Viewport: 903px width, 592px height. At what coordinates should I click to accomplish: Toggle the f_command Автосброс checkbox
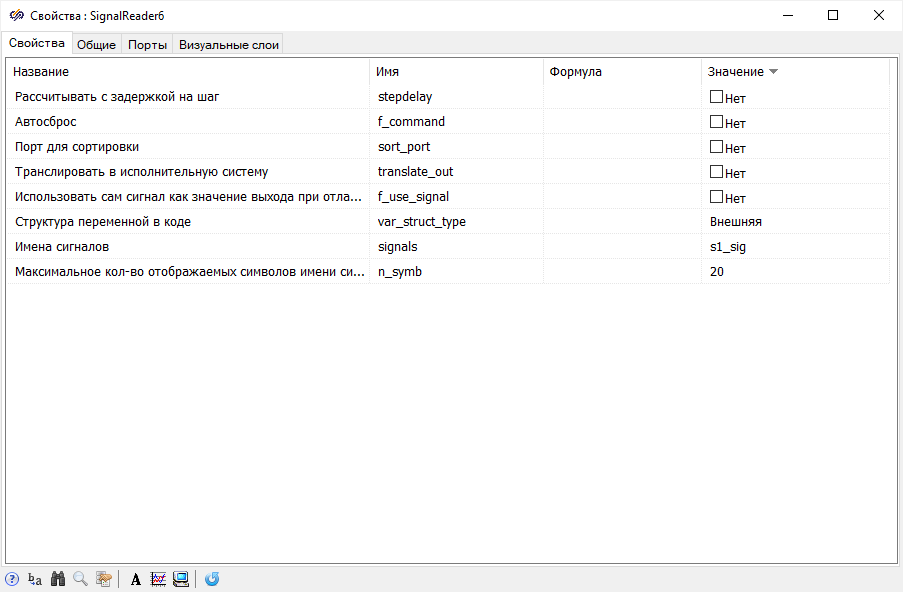tap(716, 122)
